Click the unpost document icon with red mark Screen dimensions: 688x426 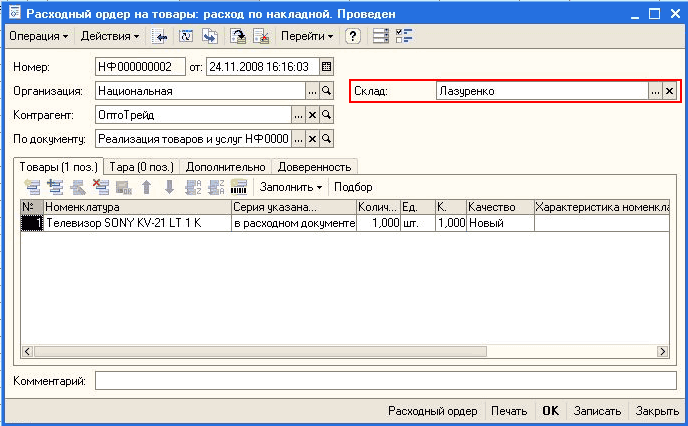pyautogui.click(x=262, y=36)
